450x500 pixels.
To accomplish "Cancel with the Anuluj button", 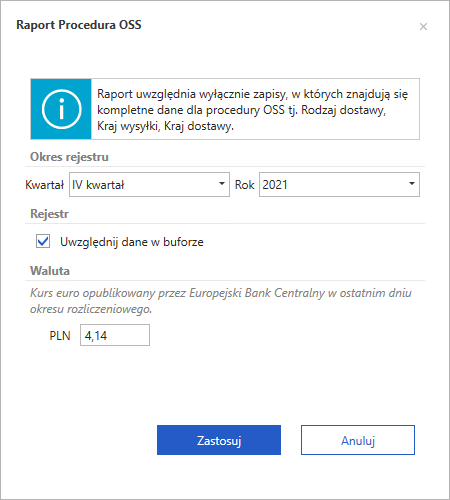I will pyautogui.click(x=358, y=440).
